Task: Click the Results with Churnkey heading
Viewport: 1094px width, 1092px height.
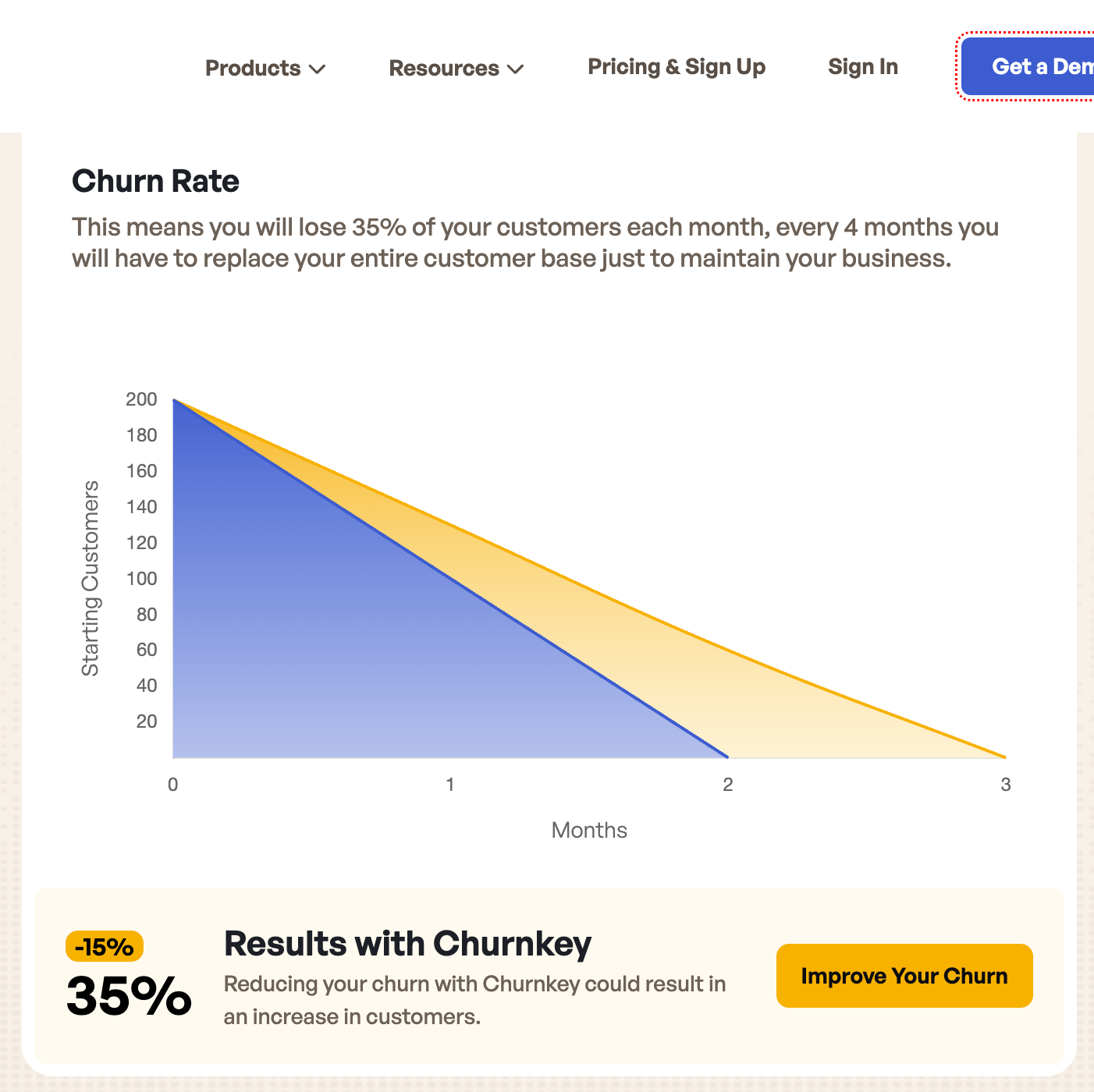Action: point(407,944)
